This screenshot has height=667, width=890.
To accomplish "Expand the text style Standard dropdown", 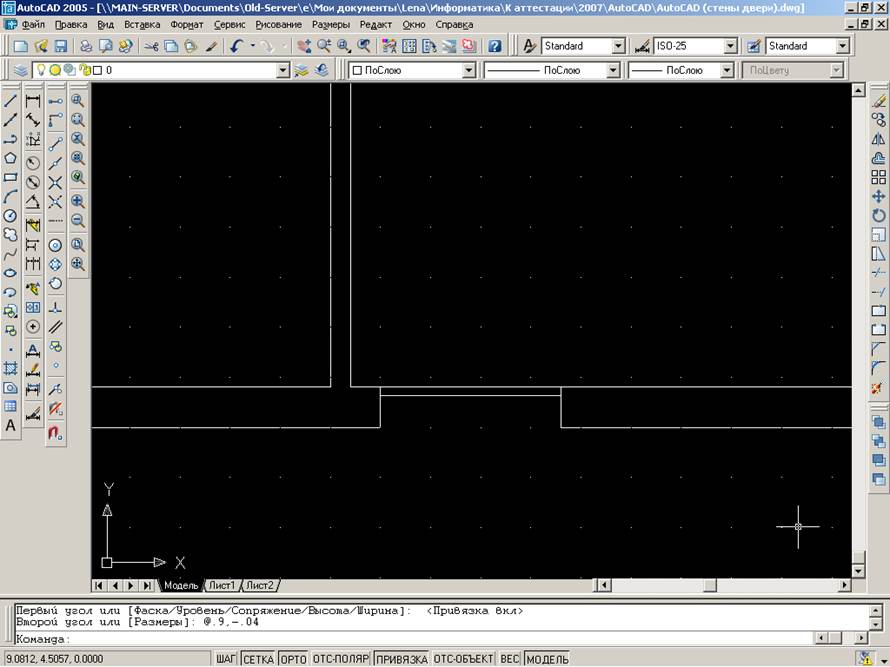I will 619,46.
